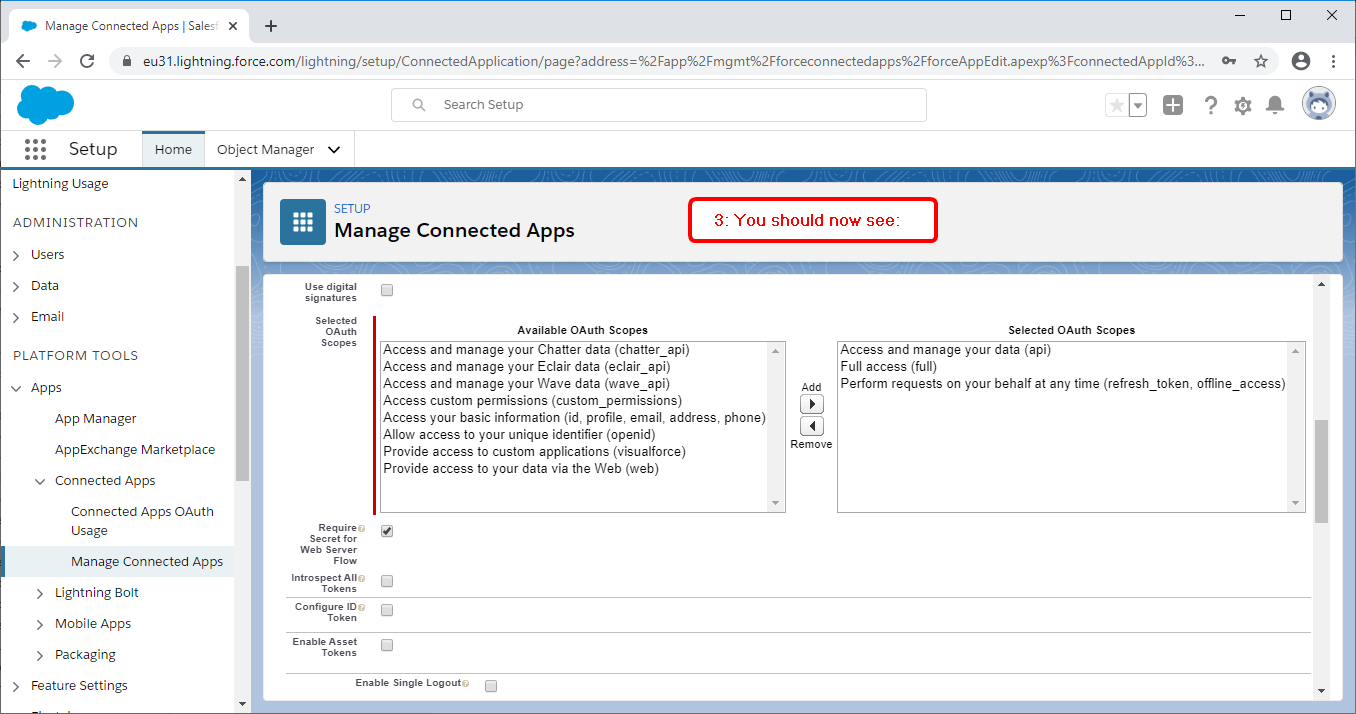
Task: Open Global Actions plus icon
Action: tap(1173, 105)
